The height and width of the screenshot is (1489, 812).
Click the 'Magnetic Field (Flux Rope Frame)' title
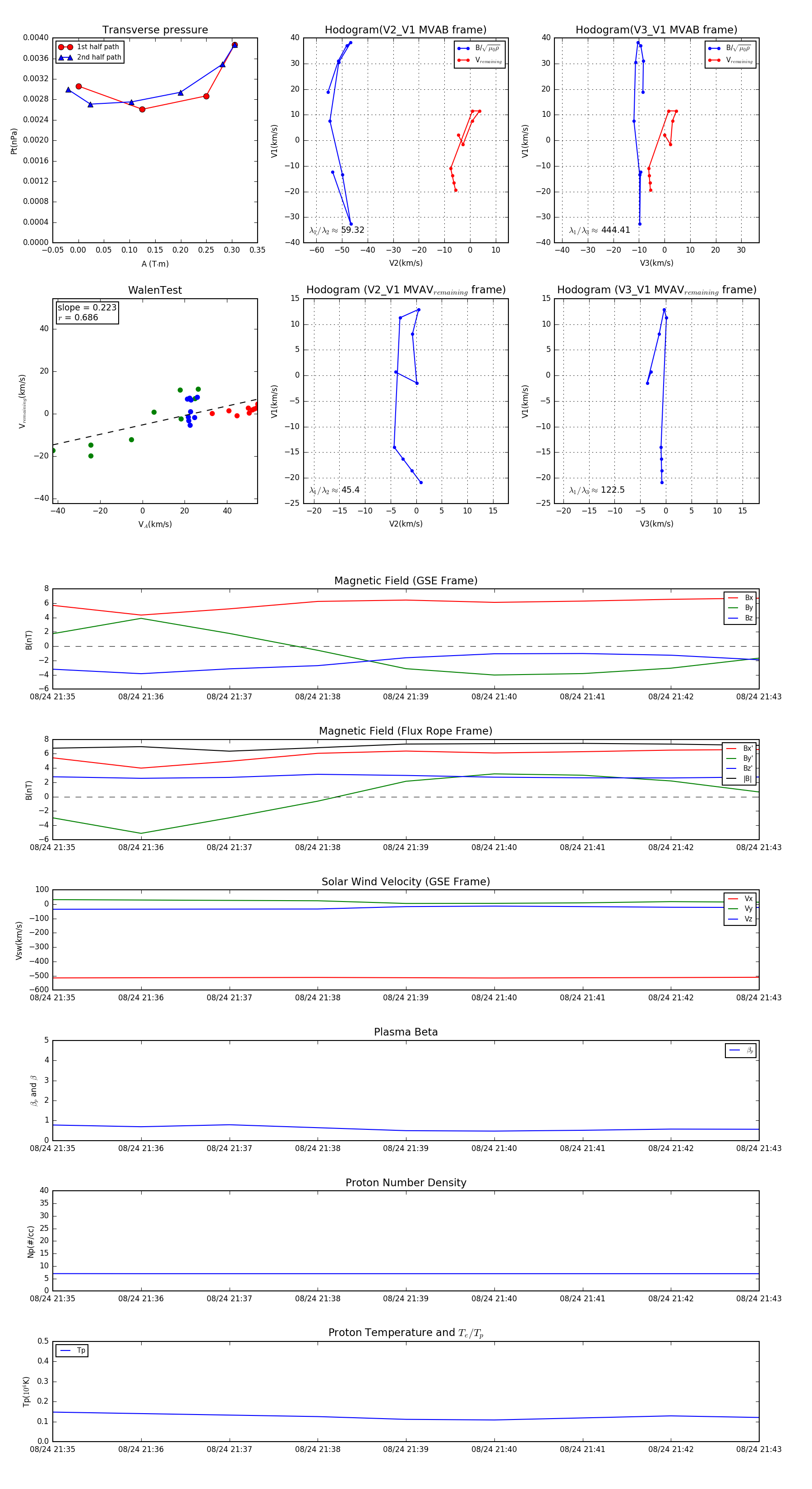pos(406,731)
